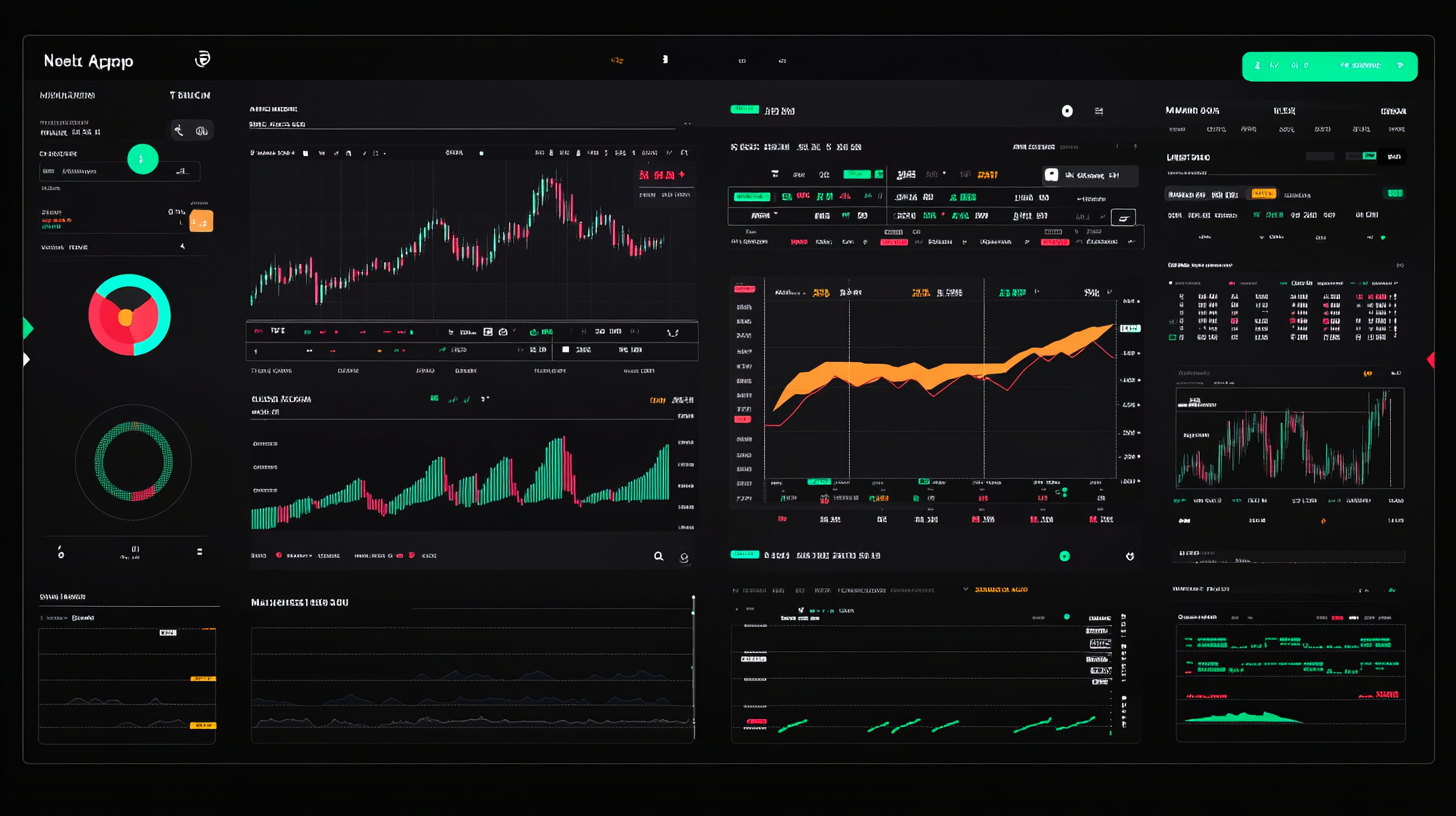
Task: Click the orange action button in the left sidebar
Action: (x=202, y=220)
